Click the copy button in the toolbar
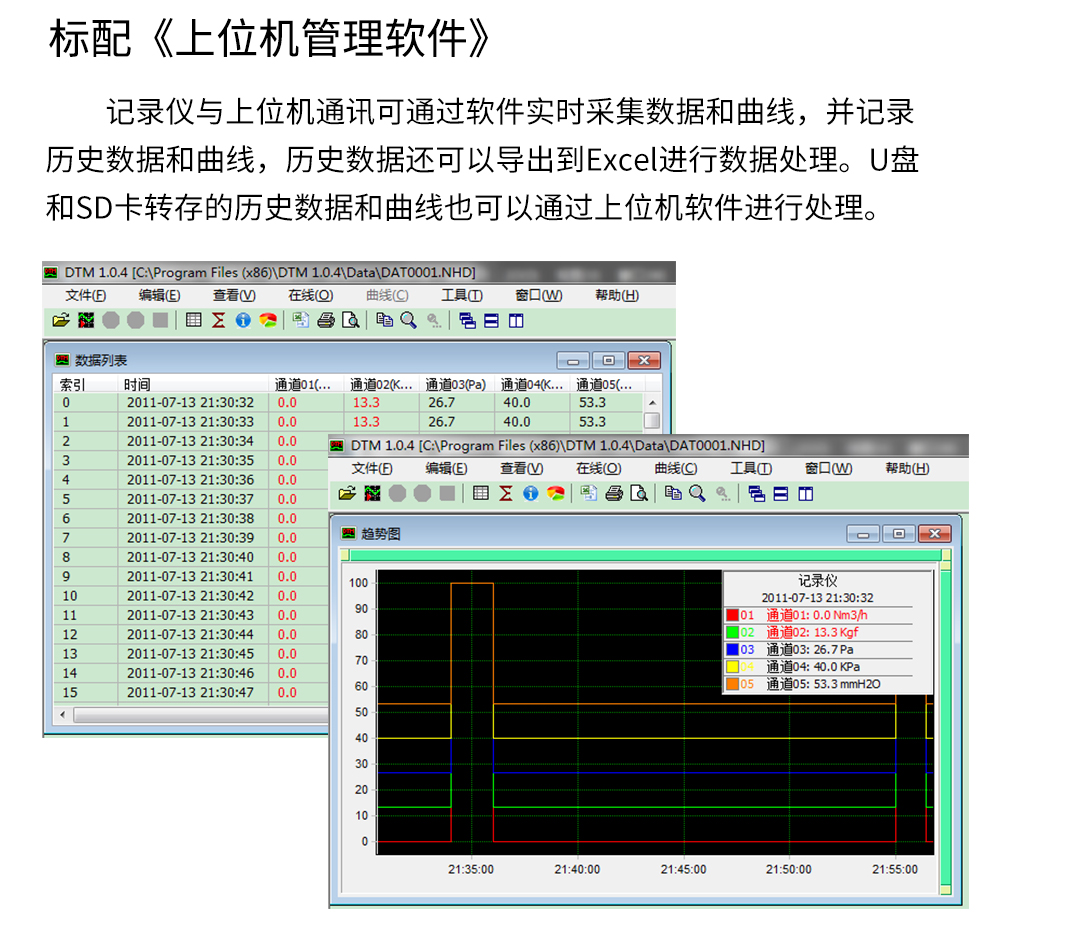1080x925 pixels. coord(673,493)
